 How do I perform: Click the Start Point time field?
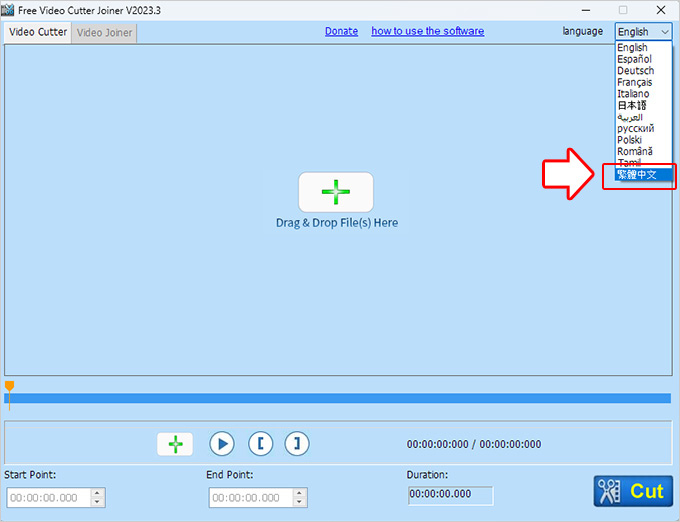[x=49, y=498]
